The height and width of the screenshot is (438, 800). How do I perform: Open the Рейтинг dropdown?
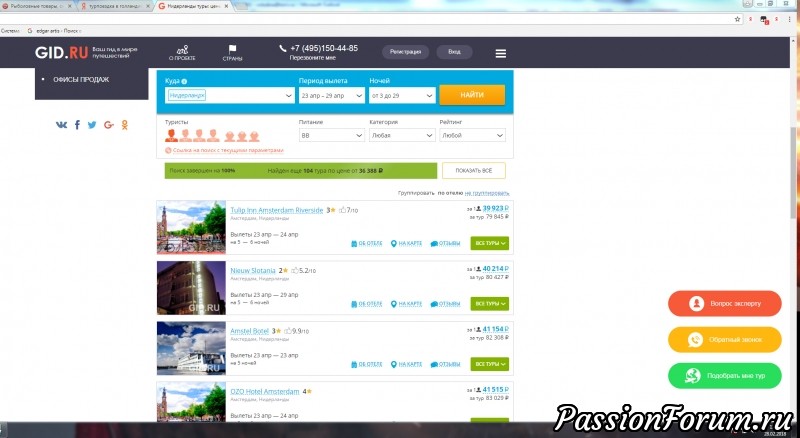click(x=472, y=135)
